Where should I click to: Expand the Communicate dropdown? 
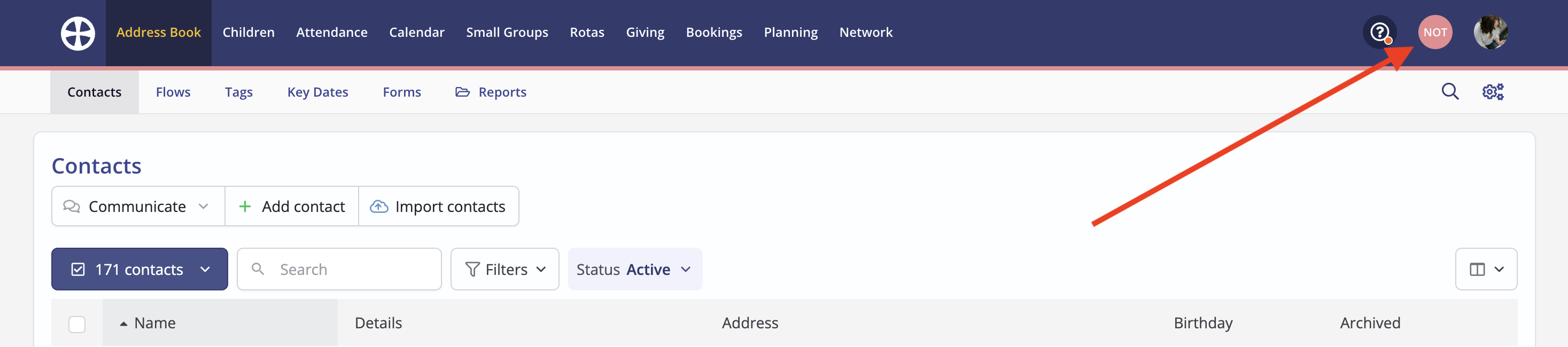coord(138,207)
